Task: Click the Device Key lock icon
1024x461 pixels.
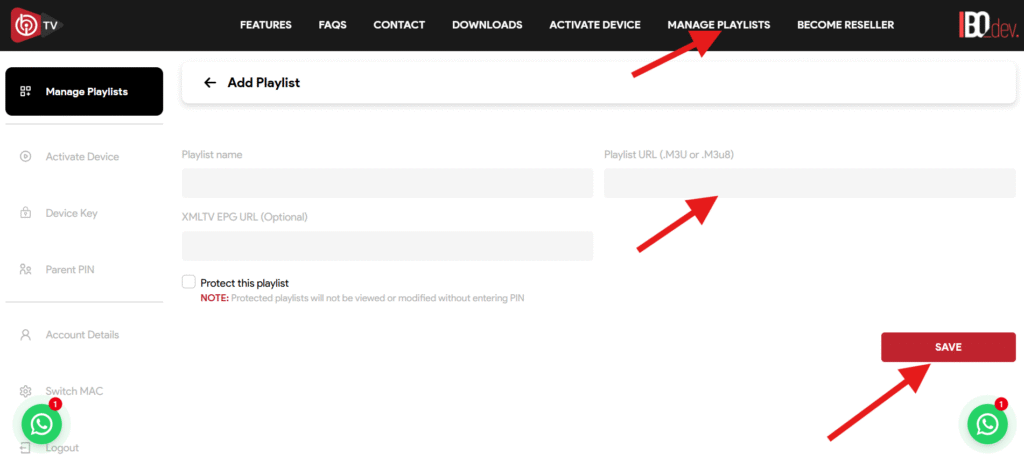Action: click(25, 213)
